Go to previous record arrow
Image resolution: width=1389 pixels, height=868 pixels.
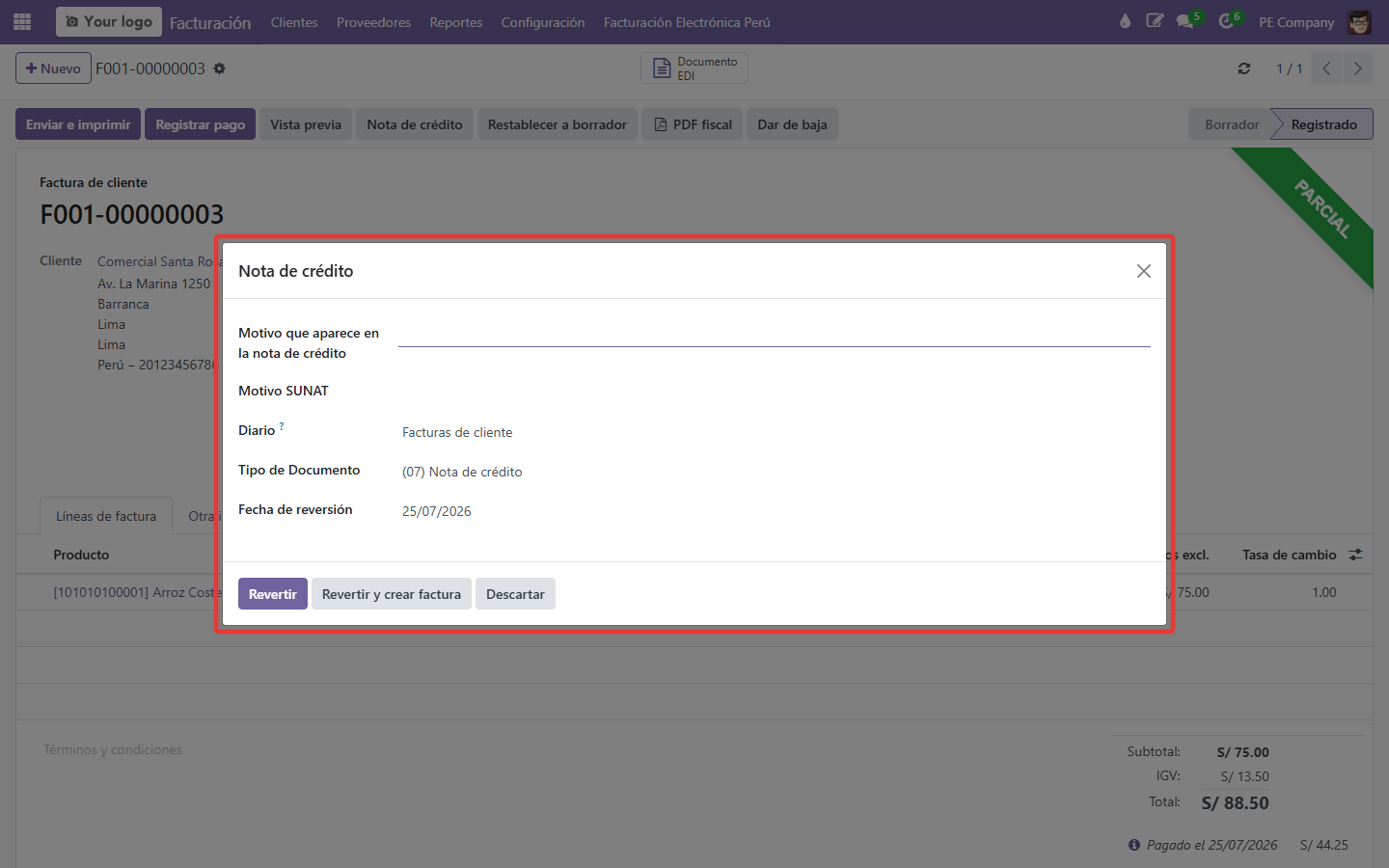[x=1327, y=68]
